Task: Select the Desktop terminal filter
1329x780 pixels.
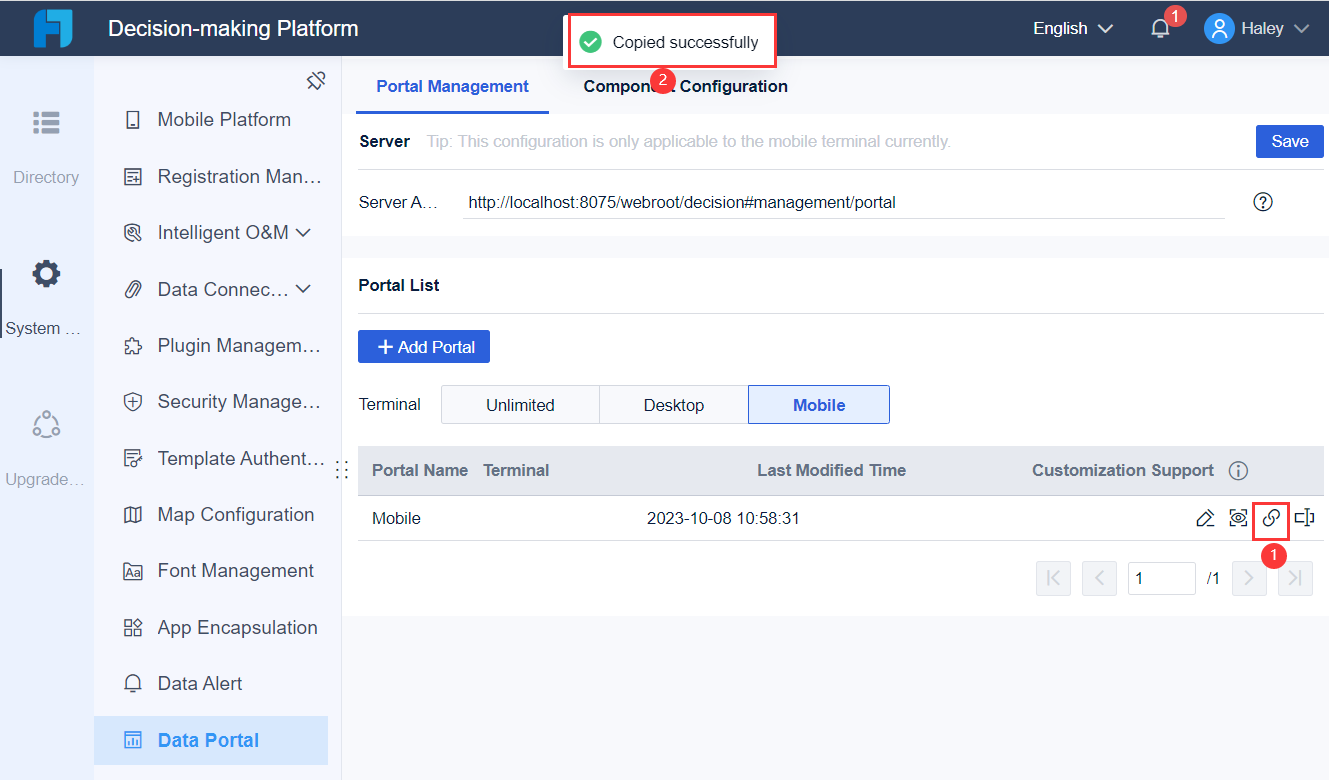Action: [x=673, y=404]
